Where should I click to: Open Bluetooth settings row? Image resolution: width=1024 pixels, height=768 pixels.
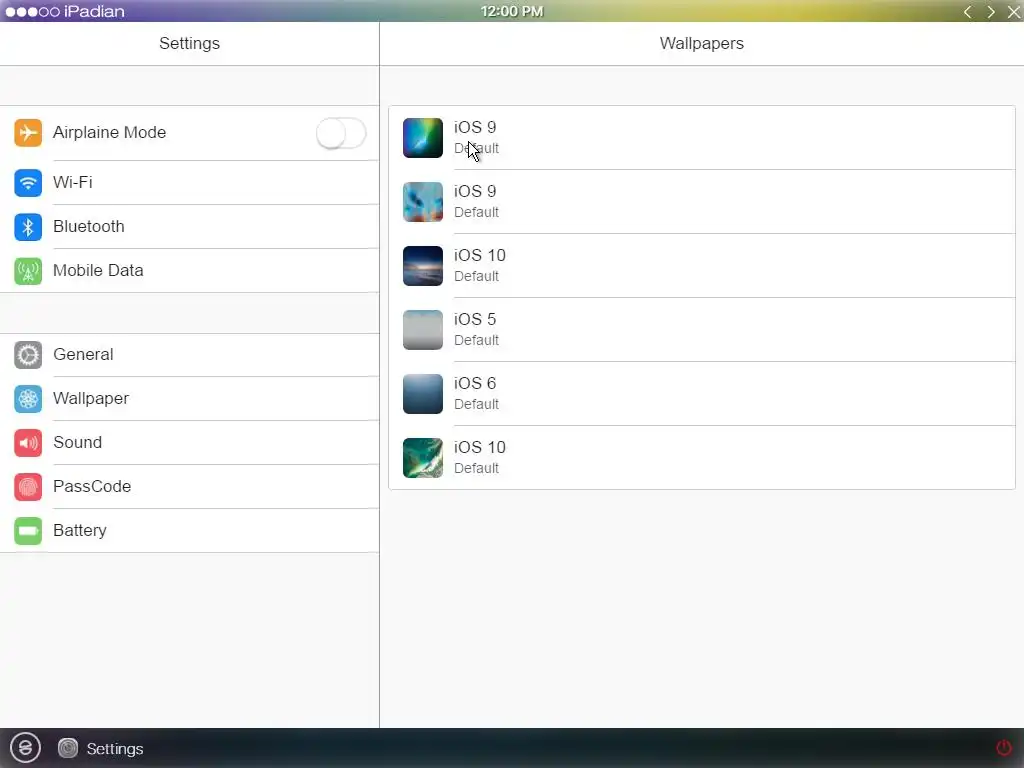coord(189,227)
